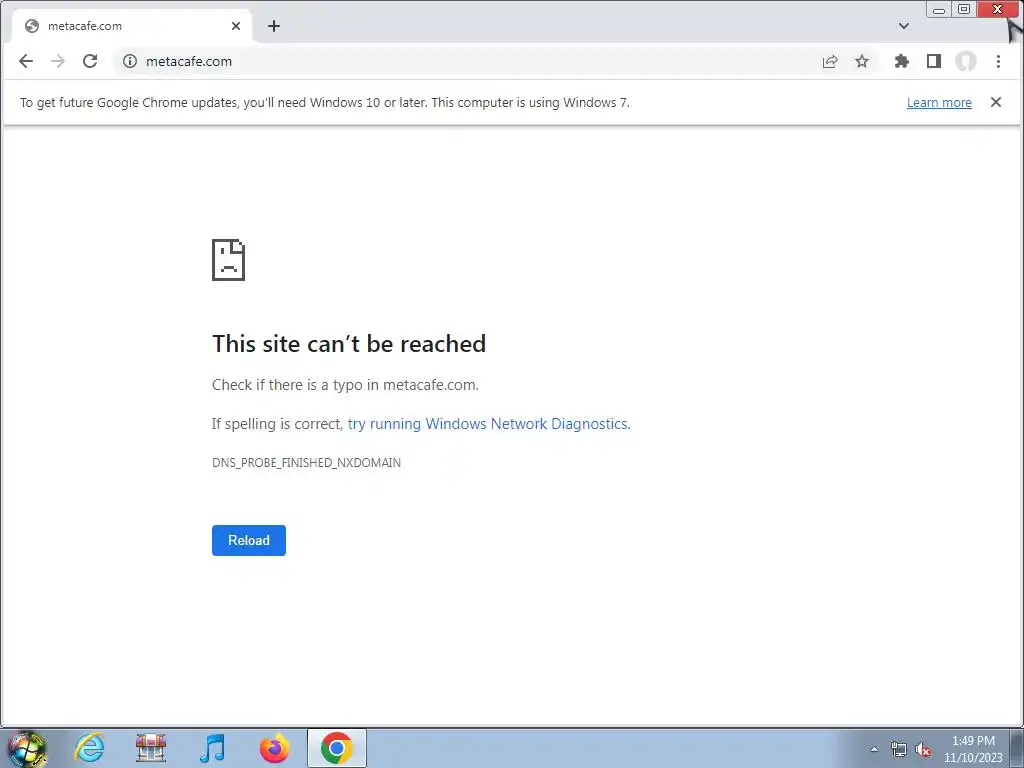Screen dimensions: 1024x768
Task: Close the metacafe.com tab
Action: 236,26
